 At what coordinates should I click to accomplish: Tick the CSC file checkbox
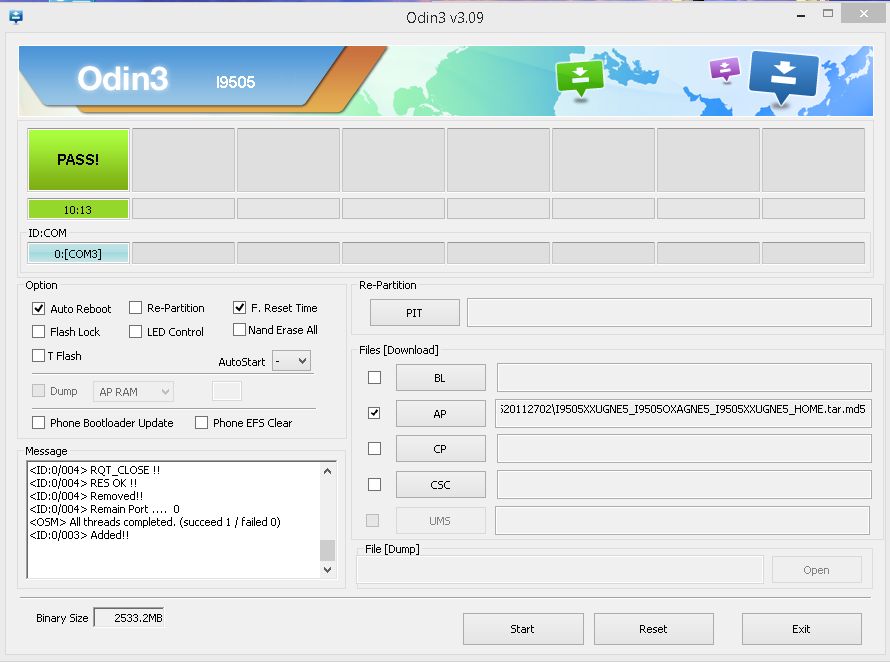pos(375,484)
